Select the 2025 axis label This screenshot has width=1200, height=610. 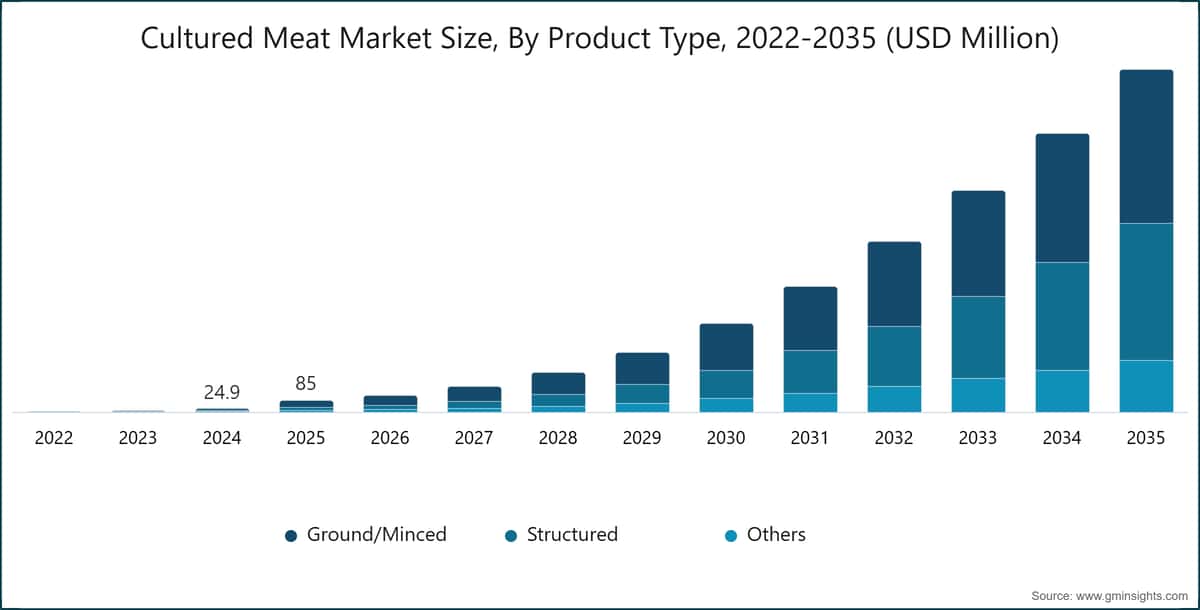(x=306, y=438)
